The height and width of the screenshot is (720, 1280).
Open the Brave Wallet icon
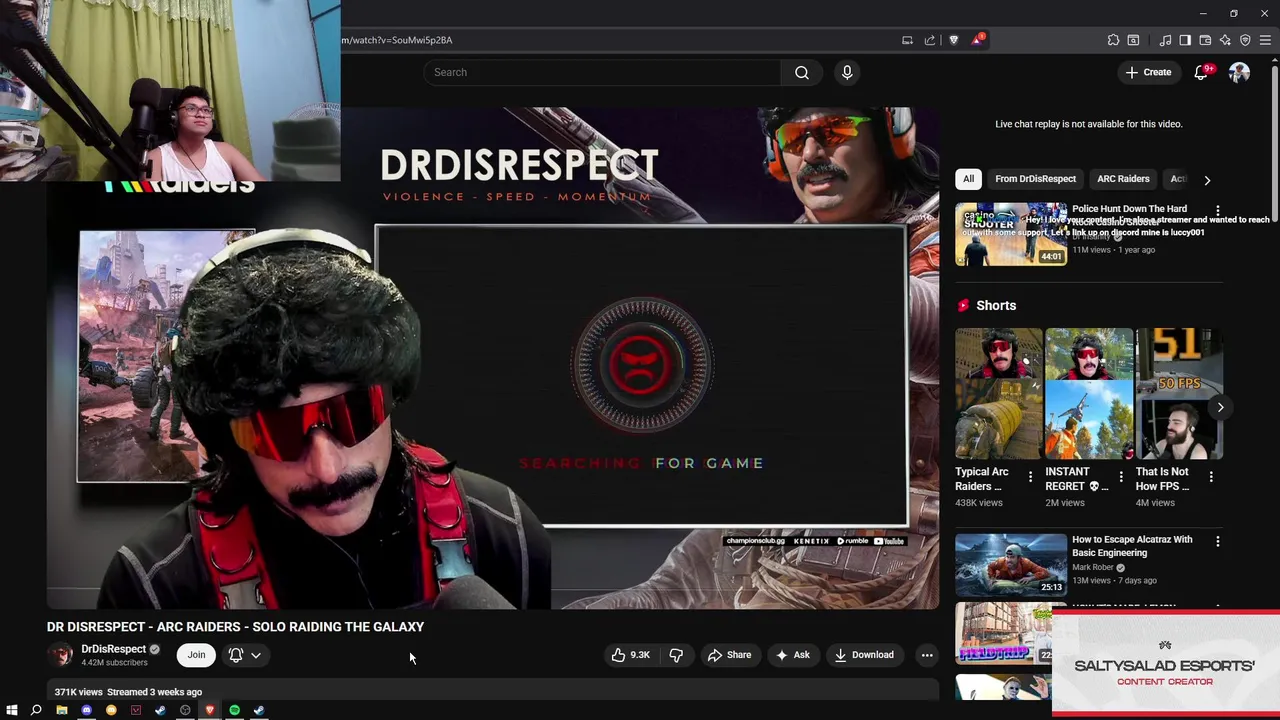tap(1205, 40)
